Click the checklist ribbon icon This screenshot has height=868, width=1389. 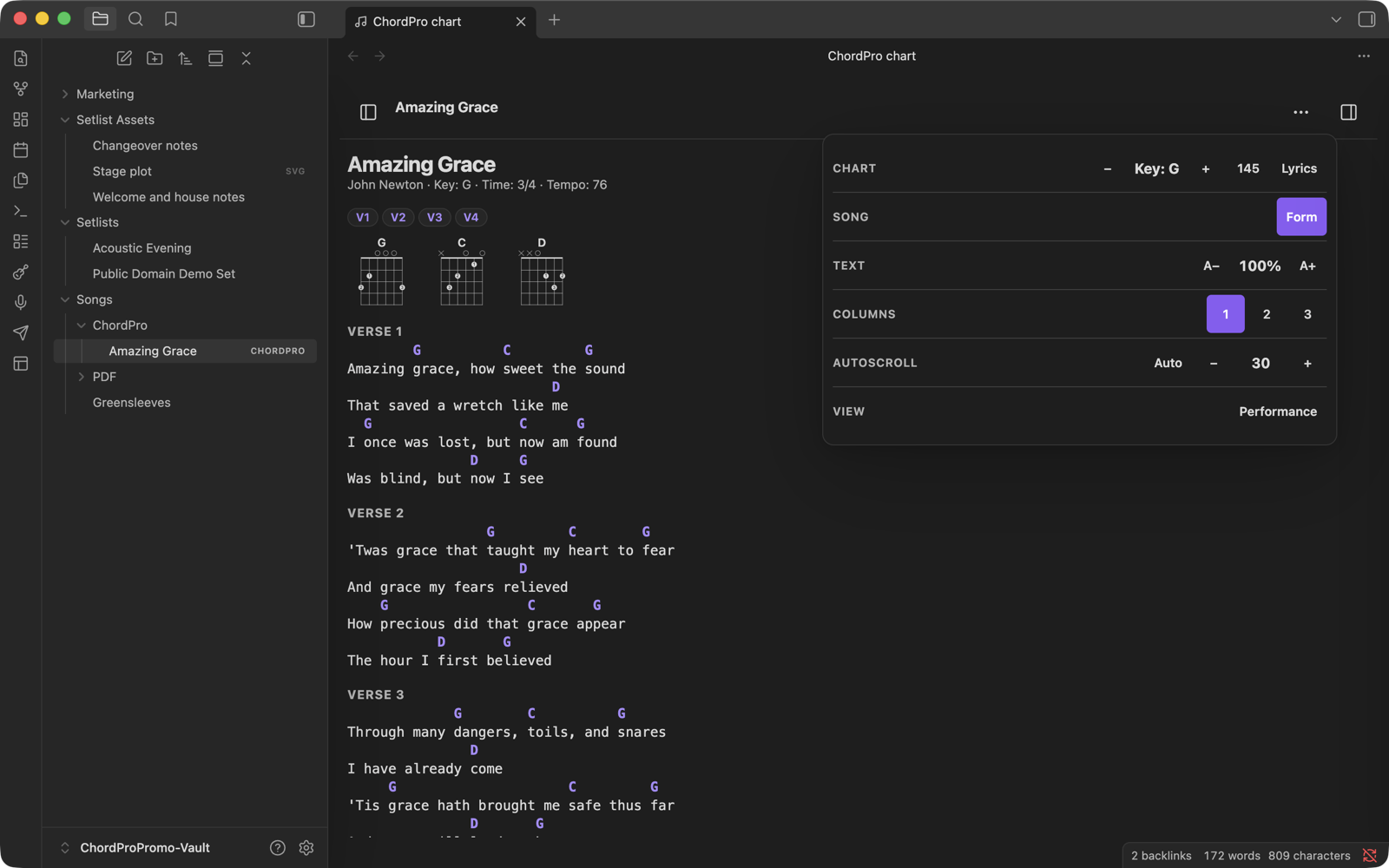[21, 241]
